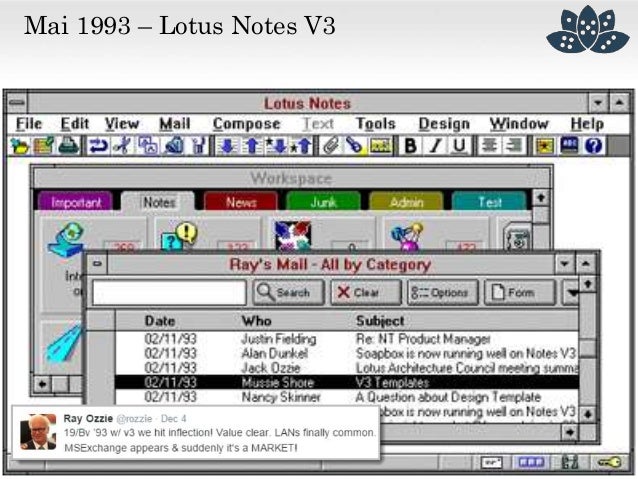Click the starred up arrow previous-unread icon
Image resolution: width=638 pixels, height=479 pixels.
pyautogui.click(x=301, y=146)
